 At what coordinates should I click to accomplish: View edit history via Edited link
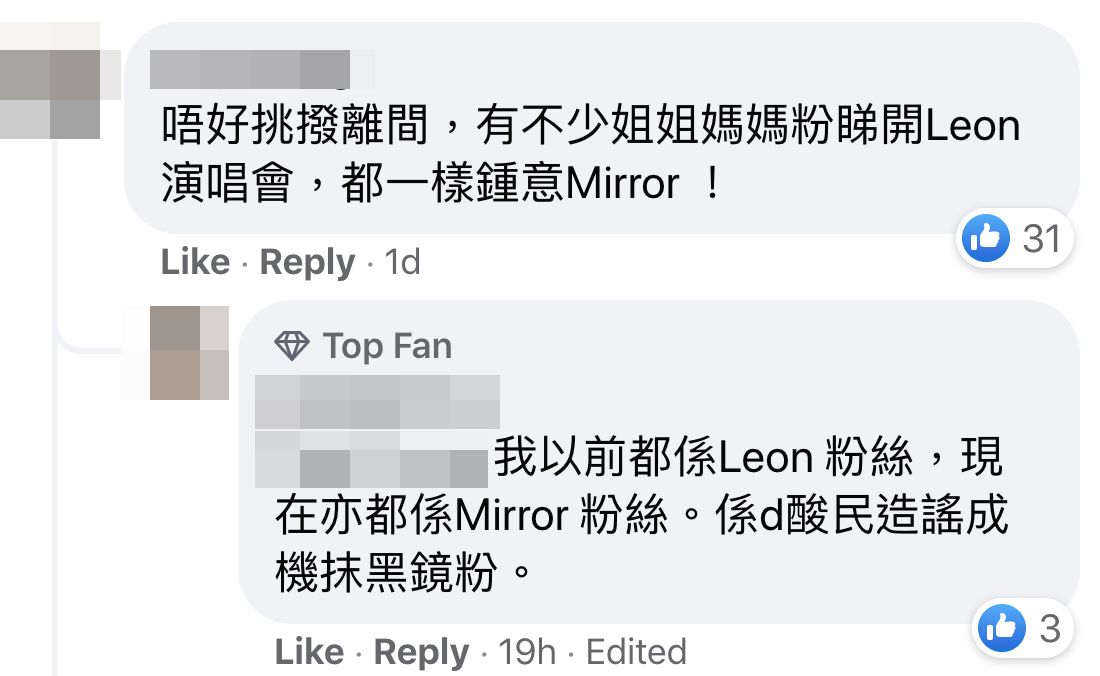click(636, 653)
